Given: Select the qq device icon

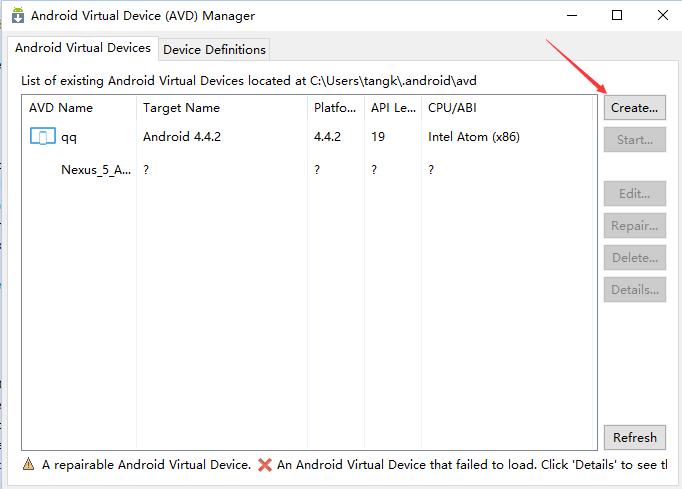Looking at the screenshot, I should (43, 136).
